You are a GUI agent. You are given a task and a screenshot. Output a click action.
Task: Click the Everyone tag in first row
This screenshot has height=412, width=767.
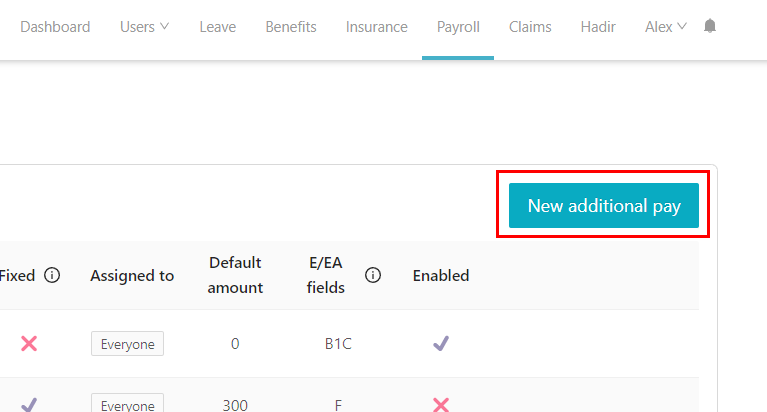click(127, 344)
